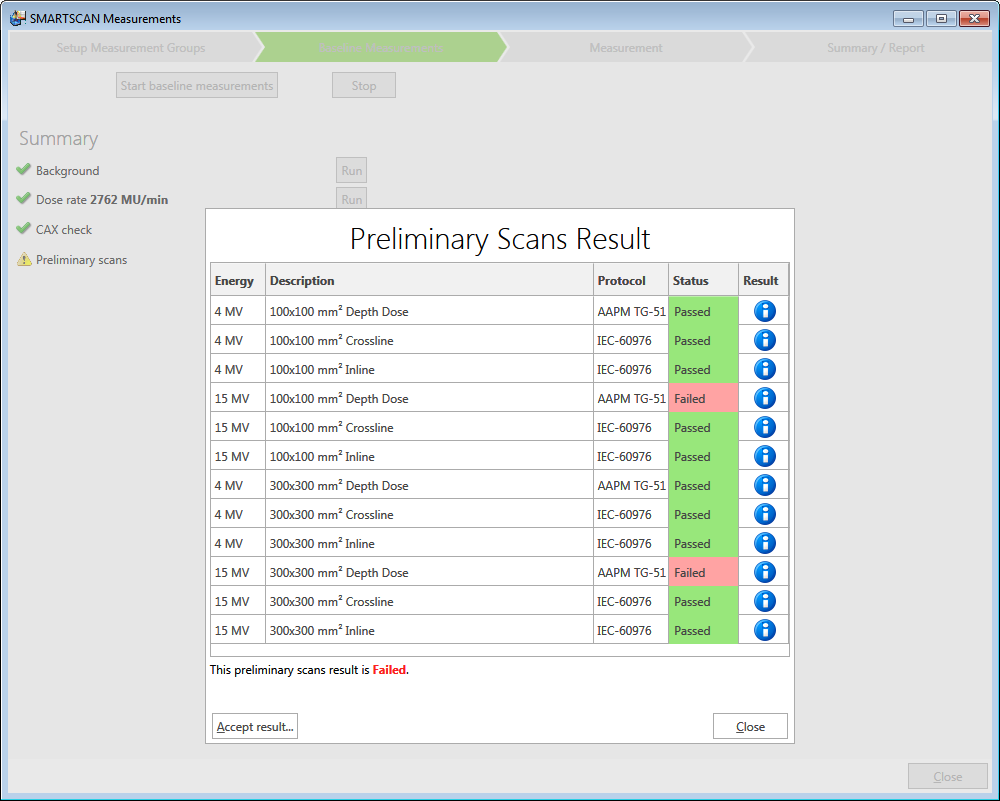Click green checkmark next to CAX check
The image size is (1000, 801).
pos(22,229)
